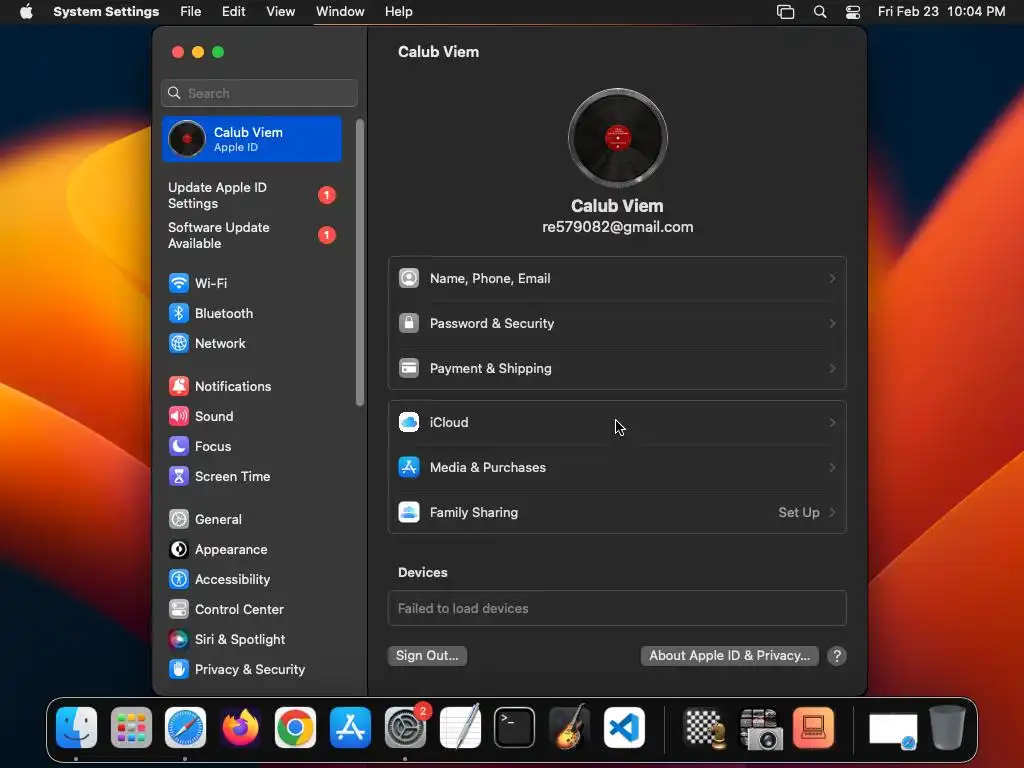
Task: Launch Safari from the Dock
Action: pyautogui.click(x=185, y=728)
